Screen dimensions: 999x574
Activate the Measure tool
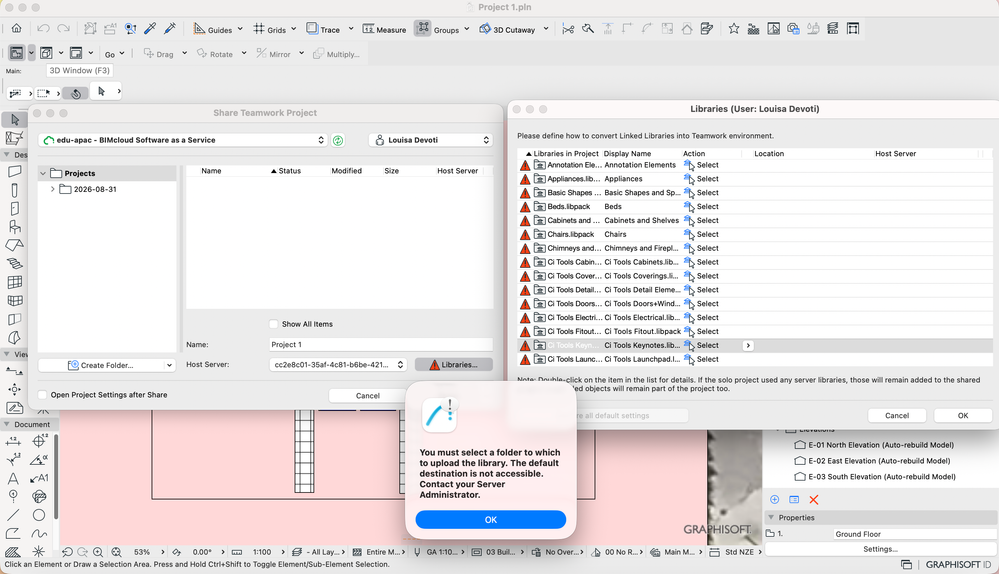tap(384, 29)
